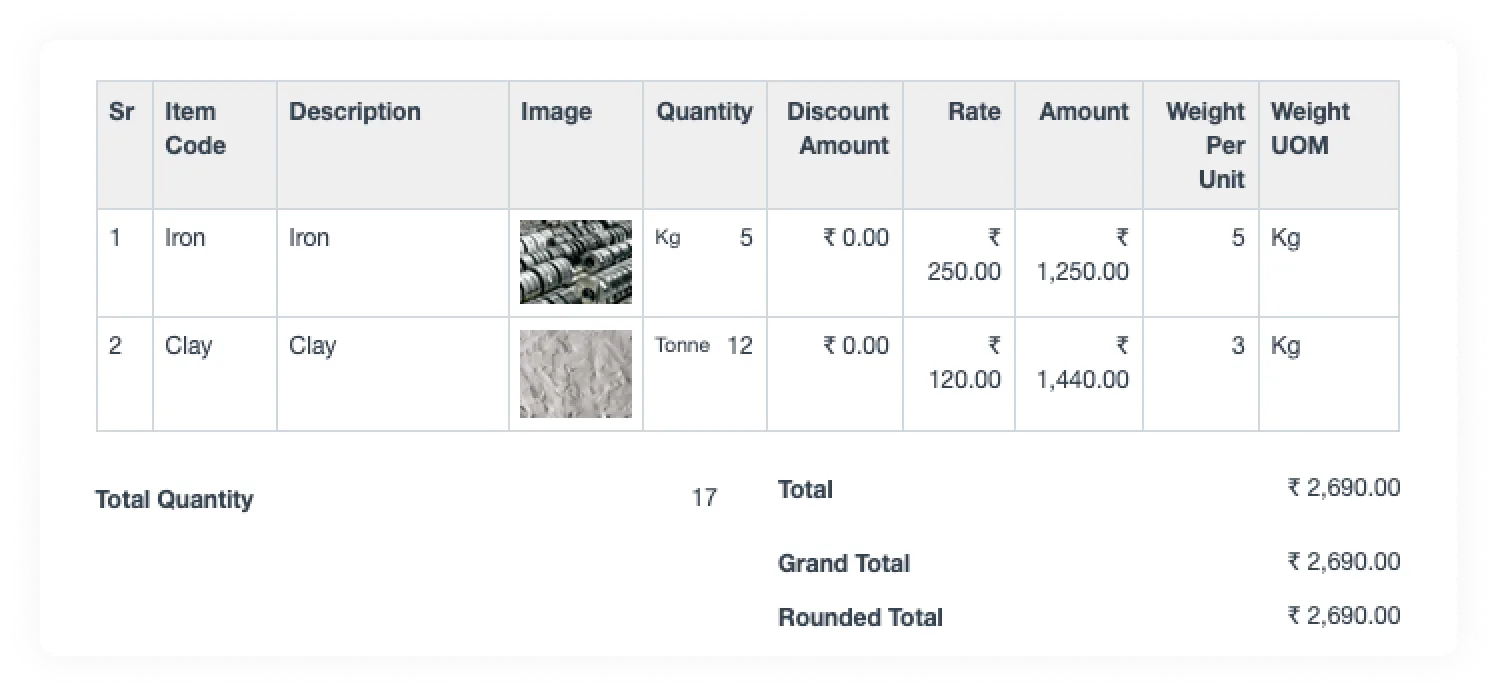
Task: Click the Weight Per Unit header
Action: tap(1205, 145)
